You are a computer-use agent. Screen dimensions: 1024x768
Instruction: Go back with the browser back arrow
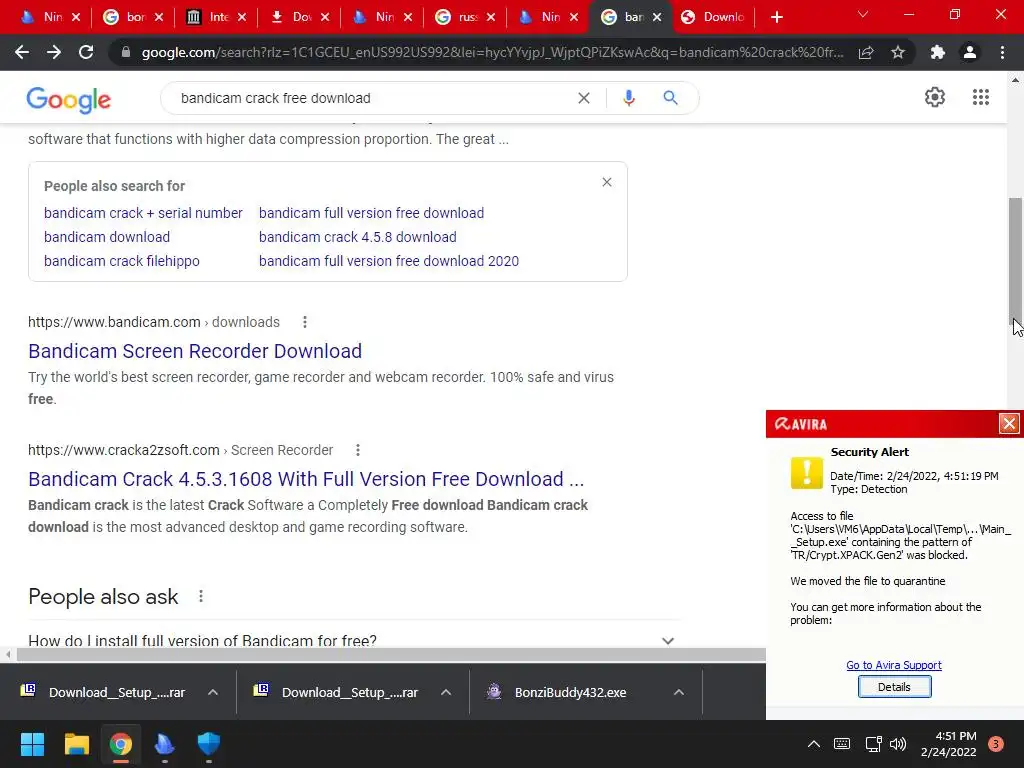[x=22, y=52]
